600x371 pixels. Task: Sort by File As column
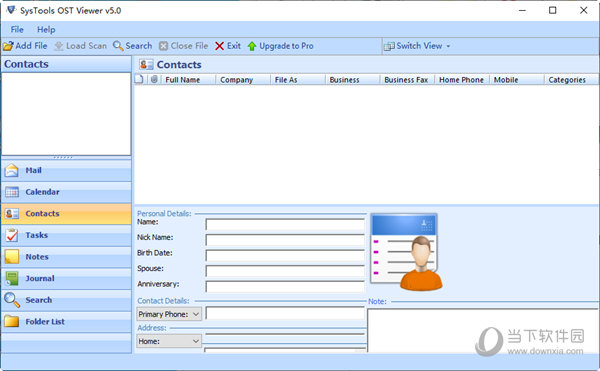tap(286, 80)
